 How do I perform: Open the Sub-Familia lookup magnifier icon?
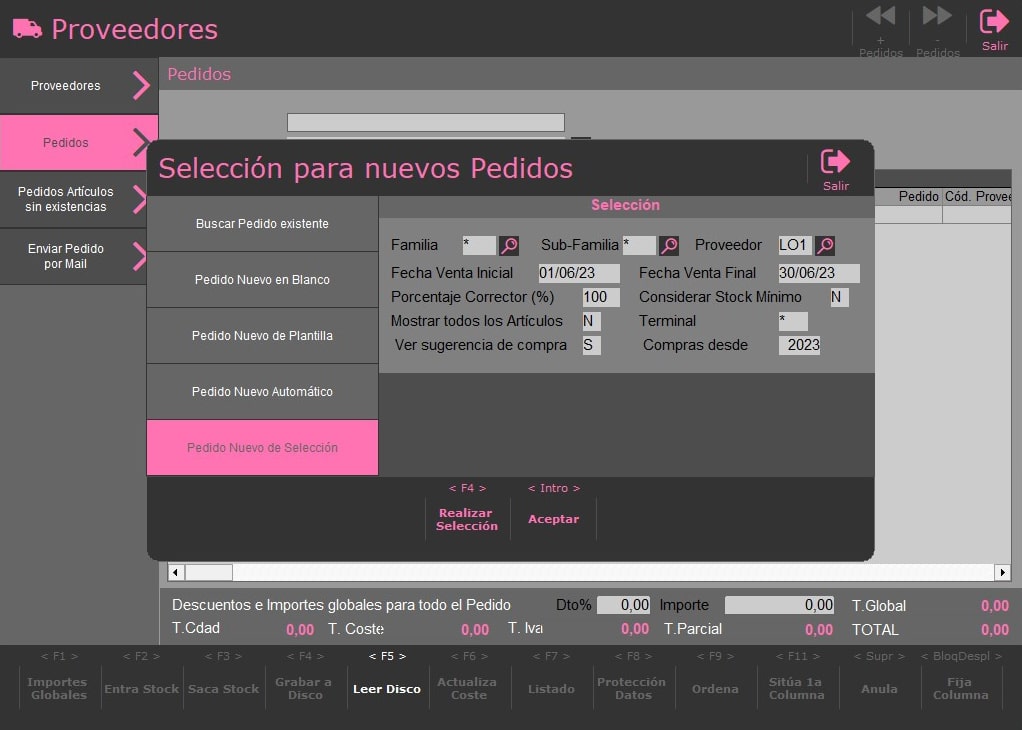[669, 246]
